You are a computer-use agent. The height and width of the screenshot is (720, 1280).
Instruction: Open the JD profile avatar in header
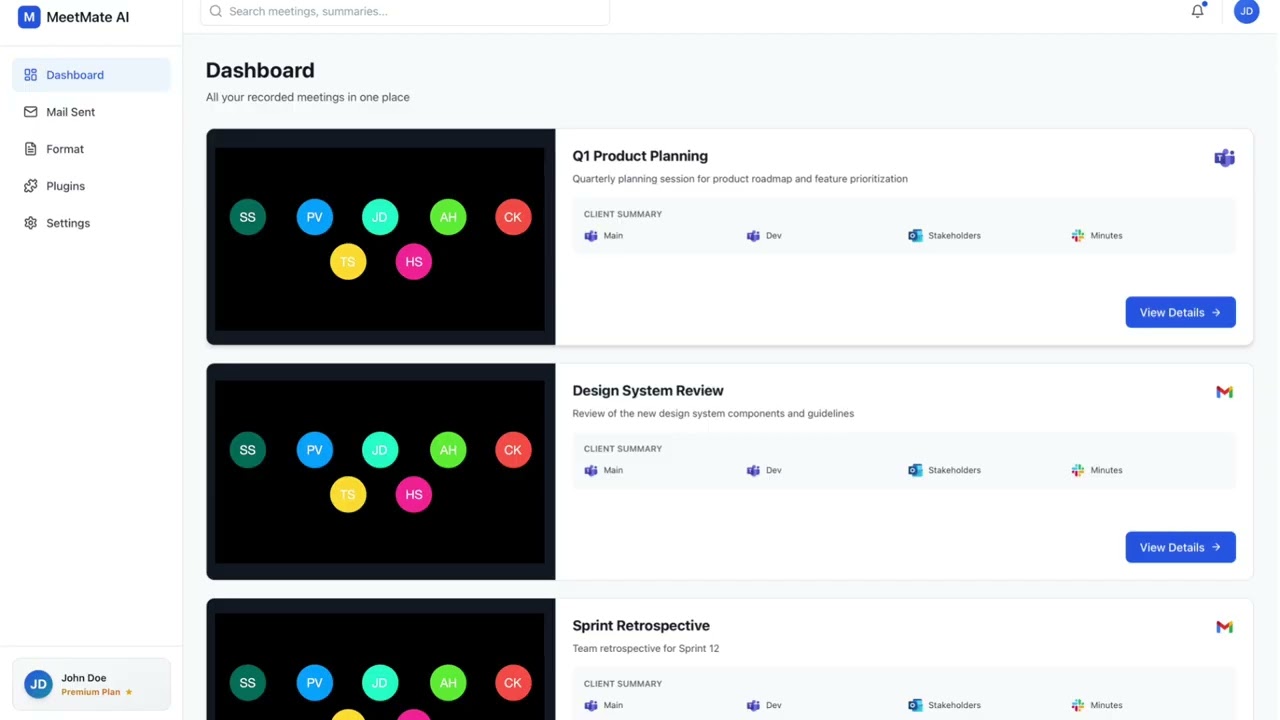coord(1246,11)
